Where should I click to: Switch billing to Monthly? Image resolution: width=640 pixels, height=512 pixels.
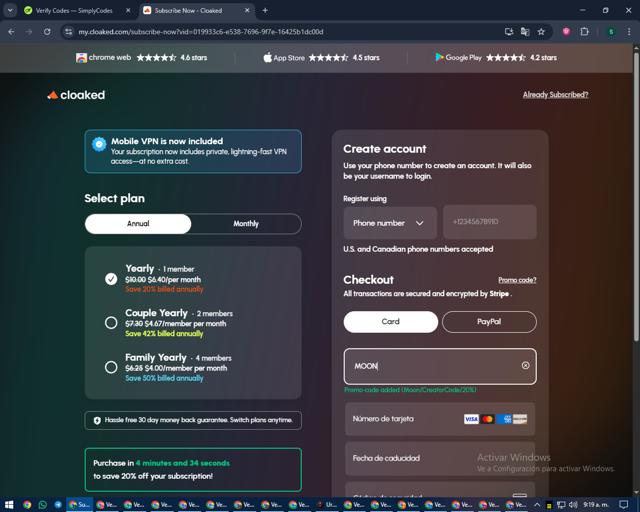click(x=246, y=224)
